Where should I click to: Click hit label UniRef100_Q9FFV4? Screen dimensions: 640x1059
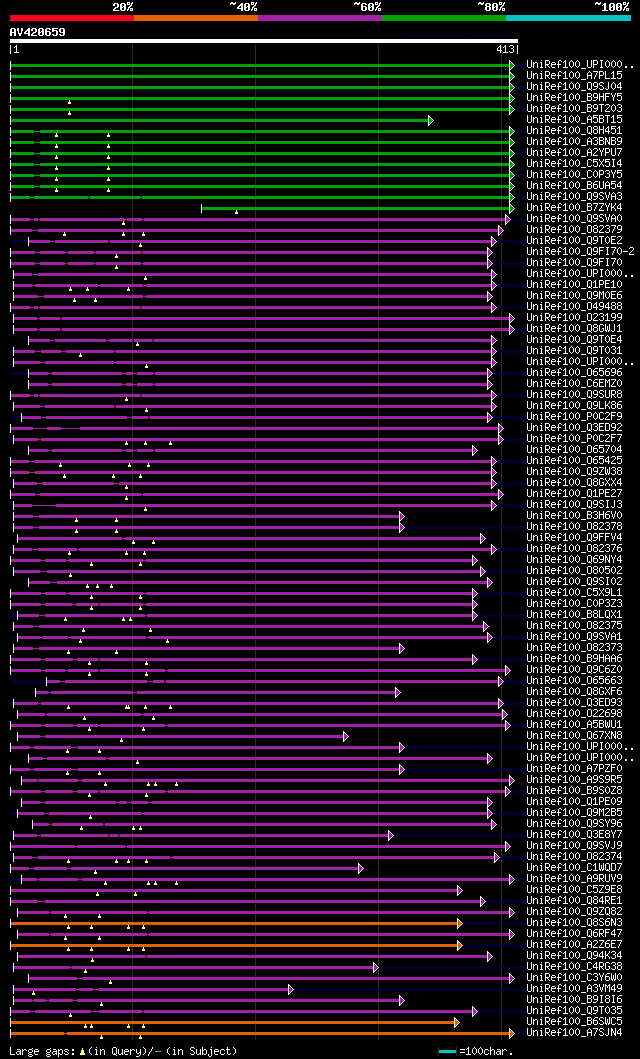click(x=575, y=538)
